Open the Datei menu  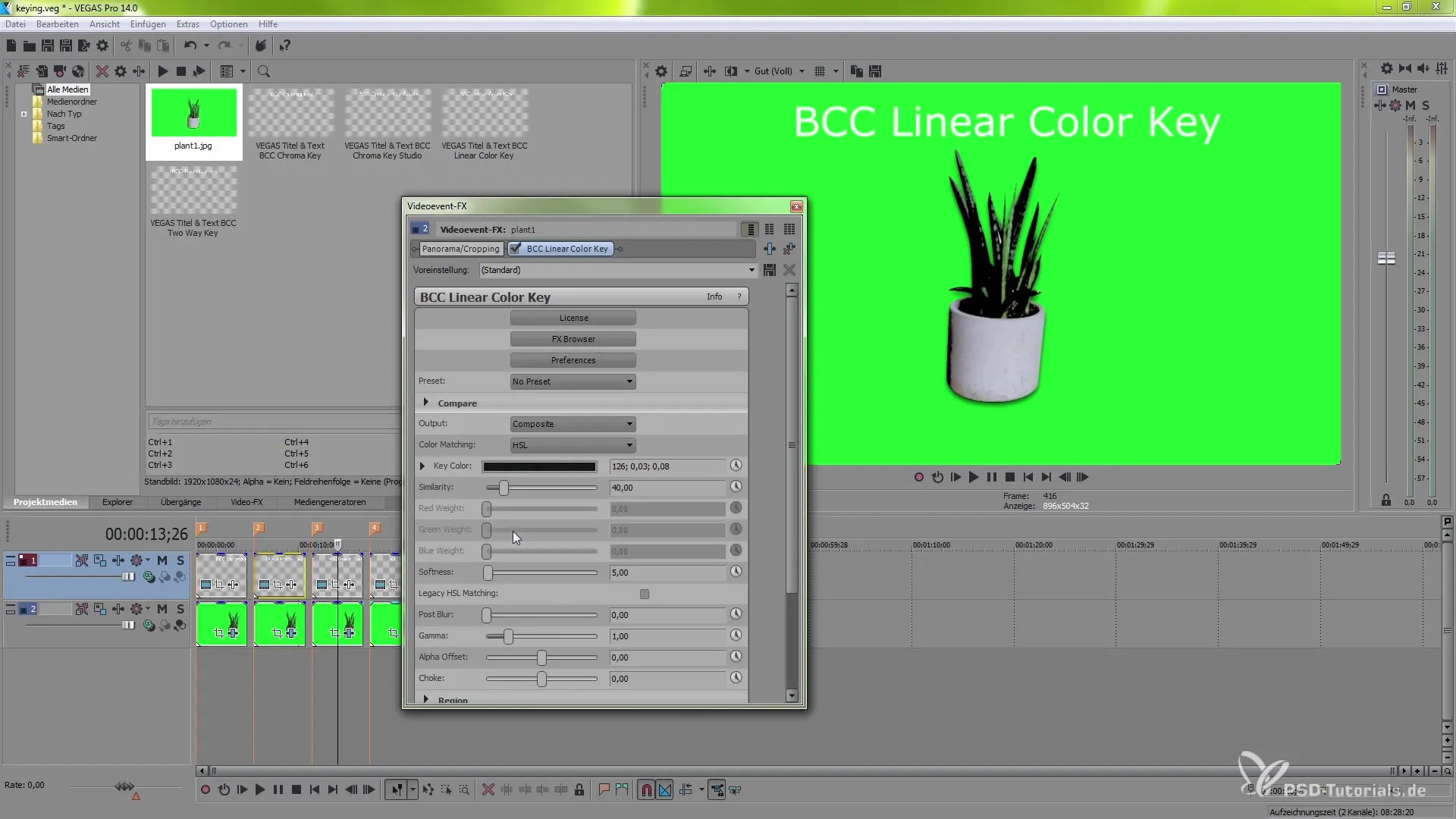click(x=15, y=24)
